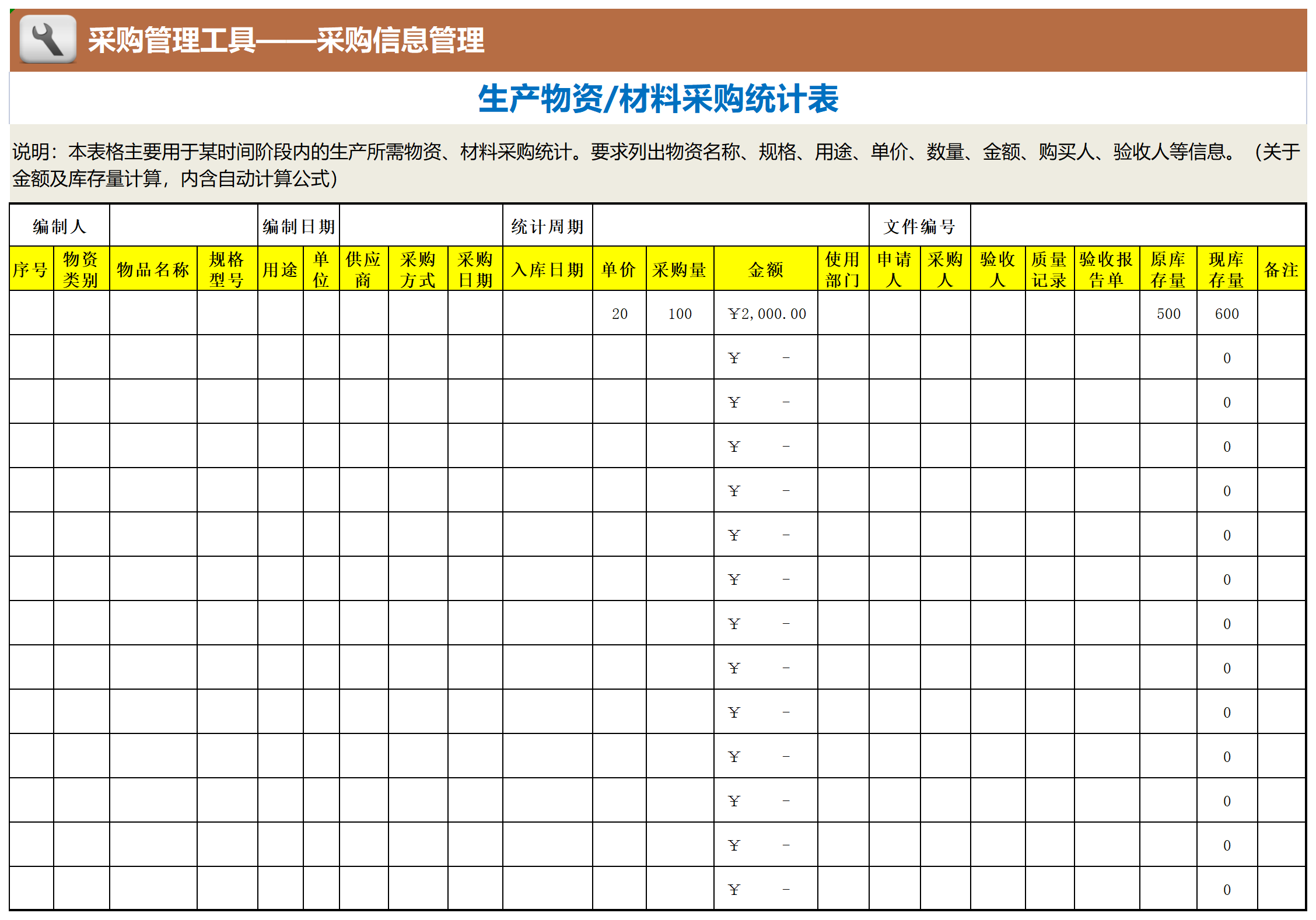The height and width of the screenshot is (920, 1316).
Task: Click the 使用部门 column header
Action: tap(843, 269)
